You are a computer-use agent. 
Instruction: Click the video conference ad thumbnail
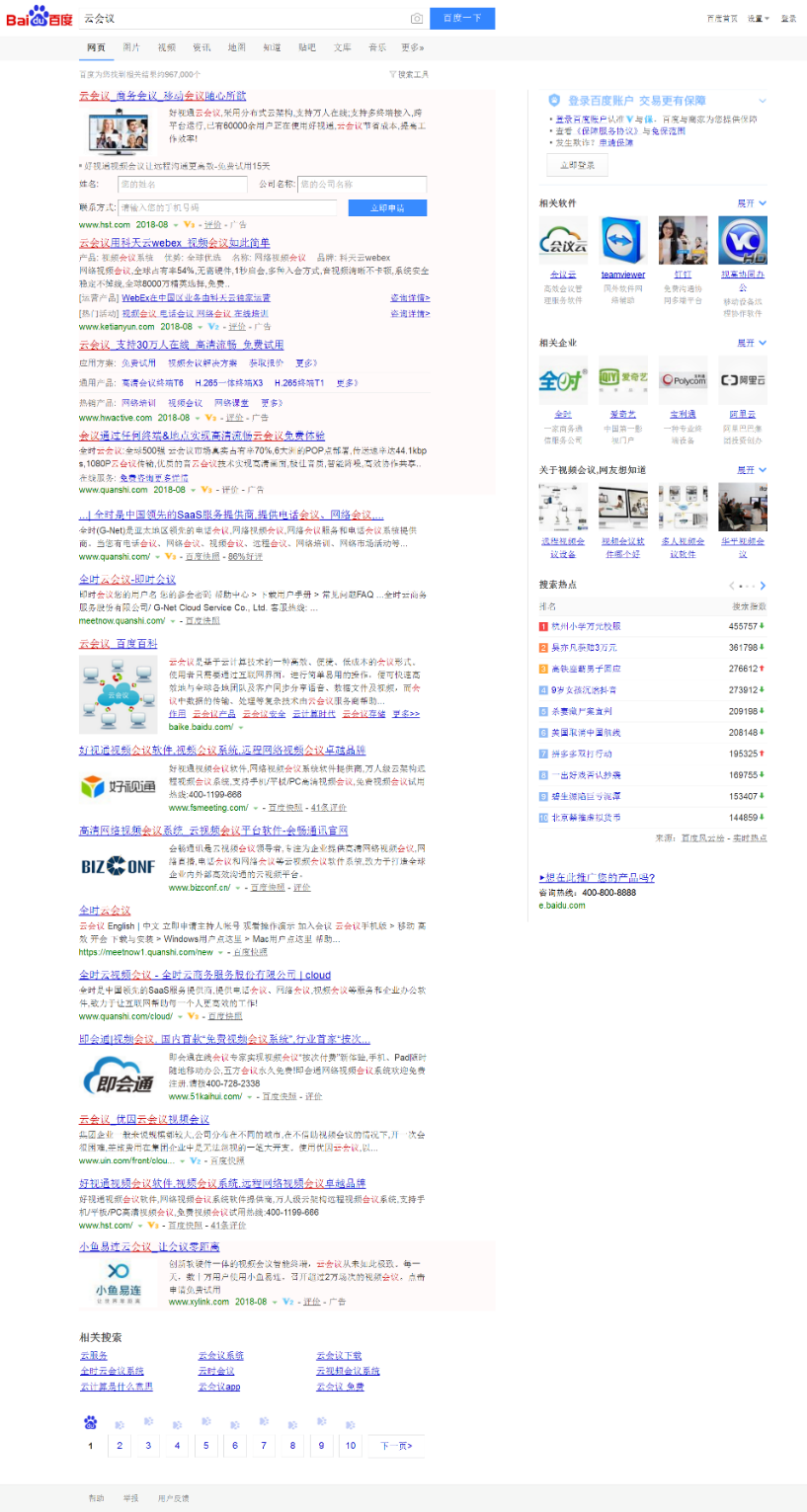[x=120, y=131]
